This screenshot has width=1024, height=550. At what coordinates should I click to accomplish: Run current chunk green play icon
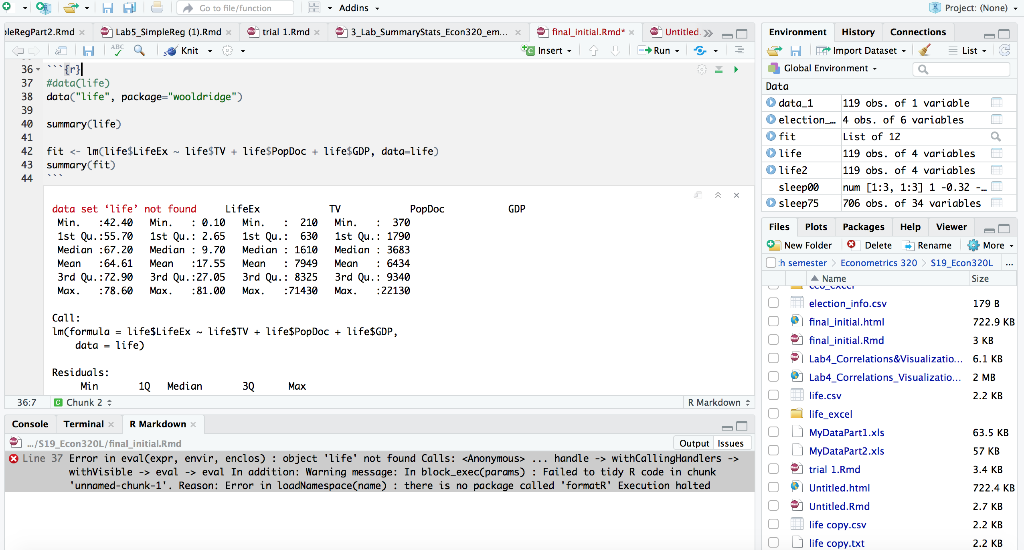(x=736, y=69)
